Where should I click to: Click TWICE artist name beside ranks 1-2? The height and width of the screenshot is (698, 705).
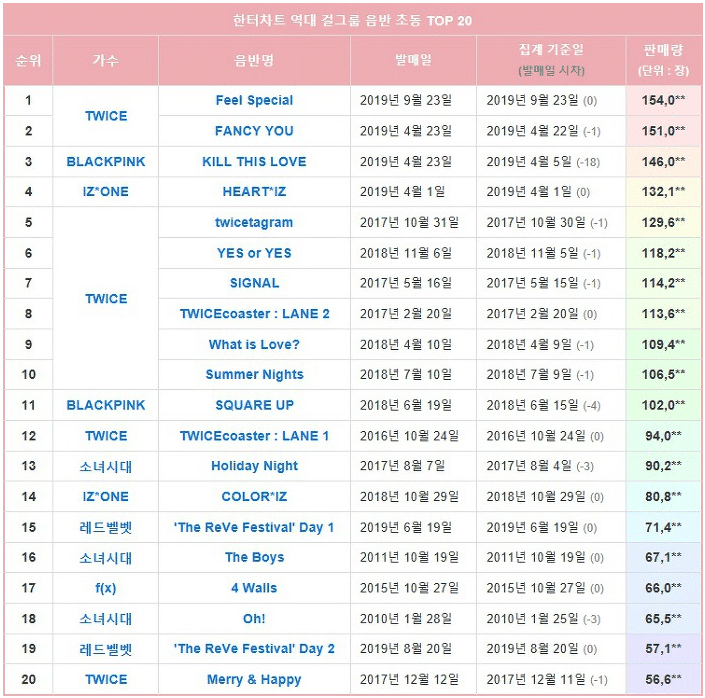(106, 116)
